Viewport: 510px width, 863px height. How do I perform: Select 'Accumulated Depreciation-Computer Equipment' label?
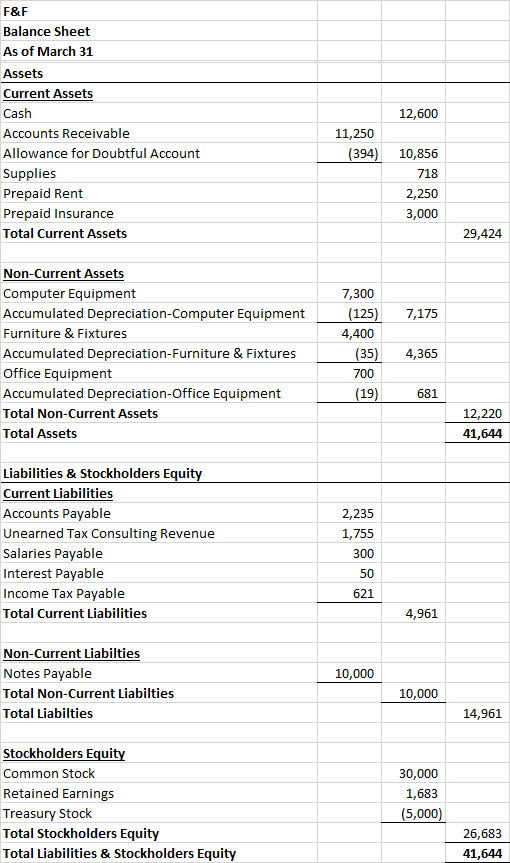153,314
